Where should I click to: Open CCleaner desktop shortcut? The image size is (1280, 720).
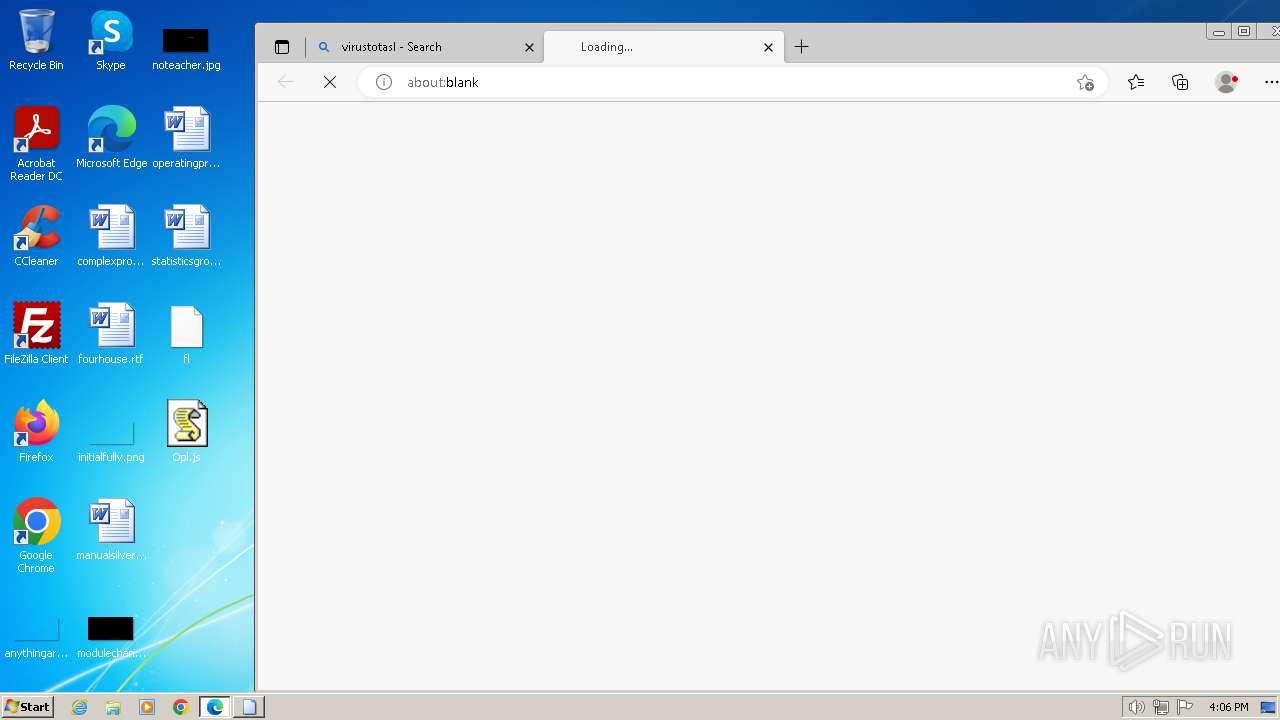coord(36,236)
